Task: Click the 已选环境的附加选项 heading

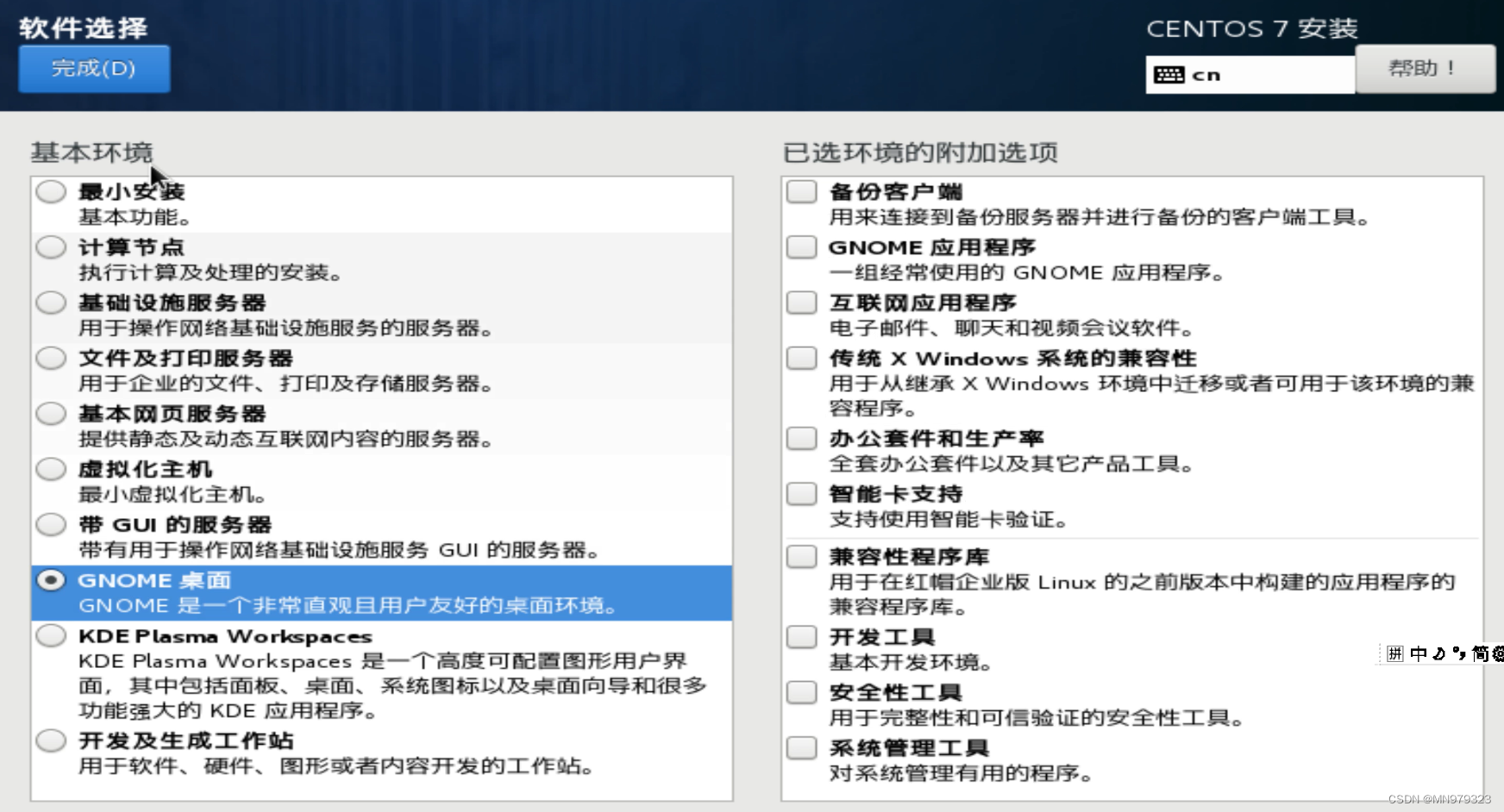Action: coord(920,153)
